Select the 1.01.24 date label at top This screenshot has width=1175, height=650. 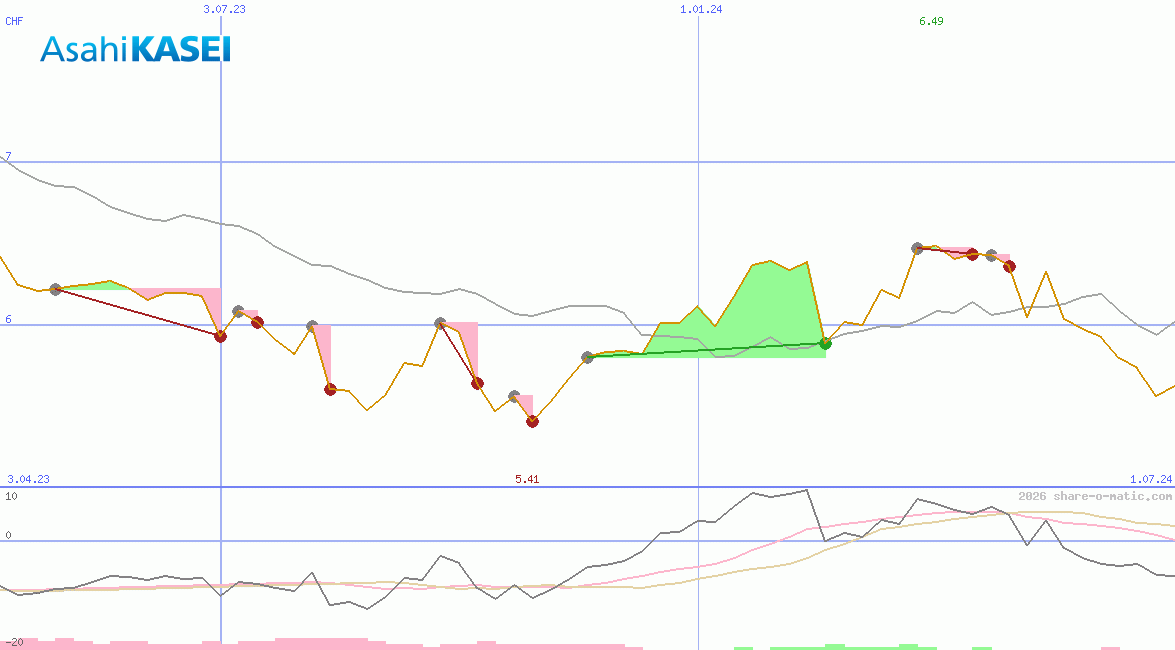click(700, 9)
